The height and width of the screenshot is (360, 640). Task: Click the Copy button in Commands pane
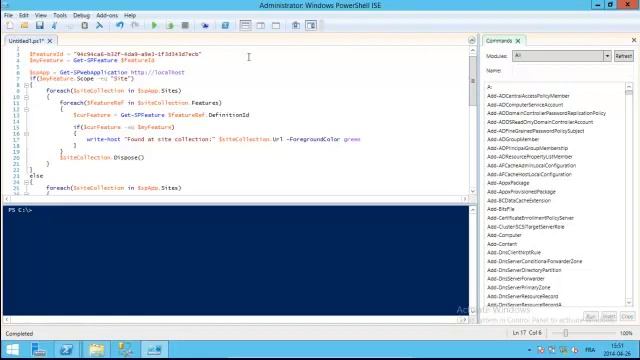tap(627, 316)
